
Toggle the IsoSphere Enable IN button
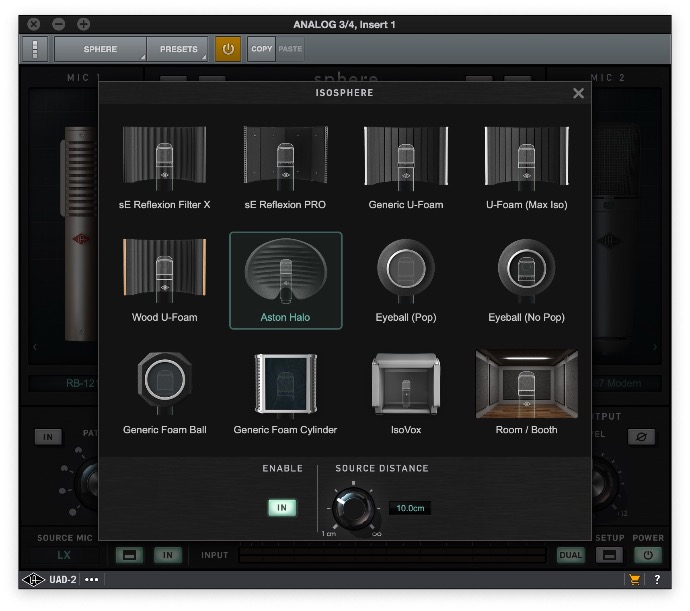[282, 508]
